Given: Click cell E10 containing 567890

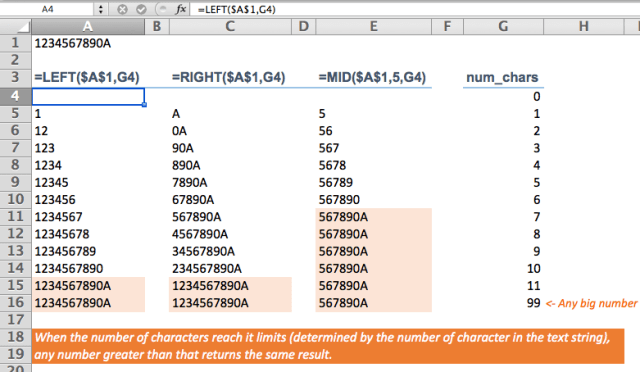Looking at the screenshot, I should click(374, 199).
